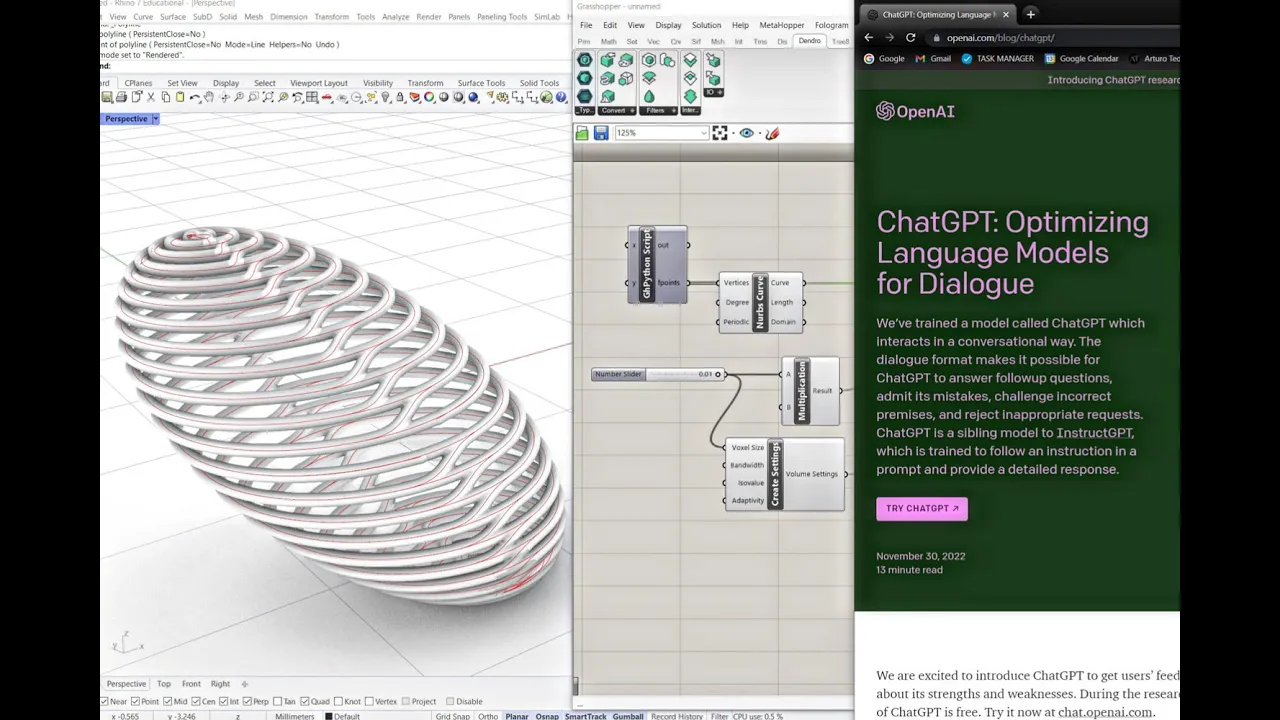Click Grasshopper Save file disk icon

pyautogui.click(x=601, y=133)
